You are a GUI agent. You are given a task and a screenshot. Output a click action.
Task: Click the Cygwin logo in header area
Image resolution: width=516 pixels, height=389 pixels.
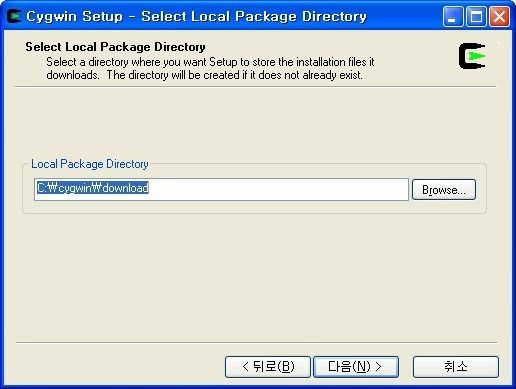[472, 56]
